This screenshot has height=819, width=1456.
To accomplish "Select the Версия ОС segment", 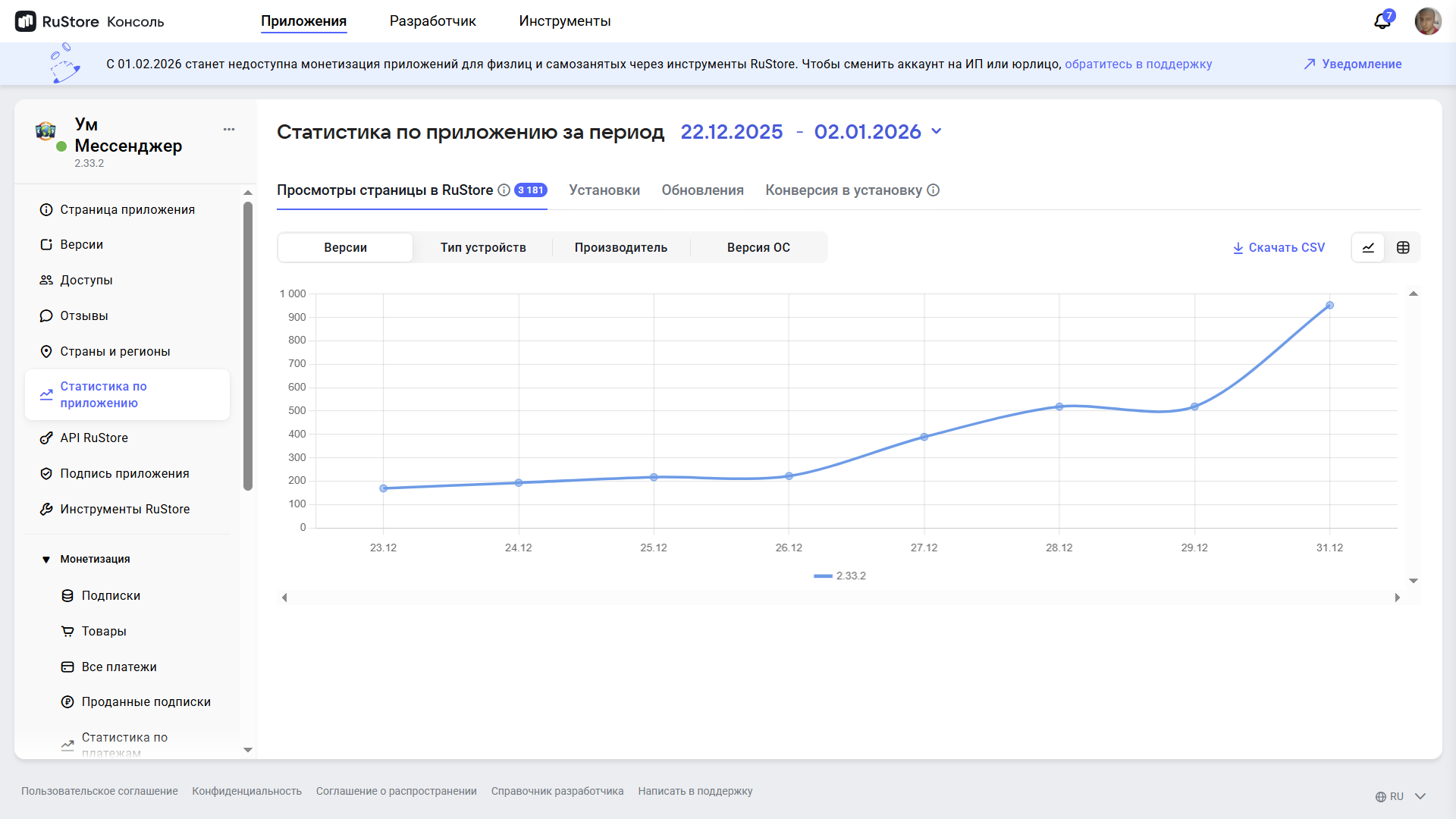I will (758, 248).
